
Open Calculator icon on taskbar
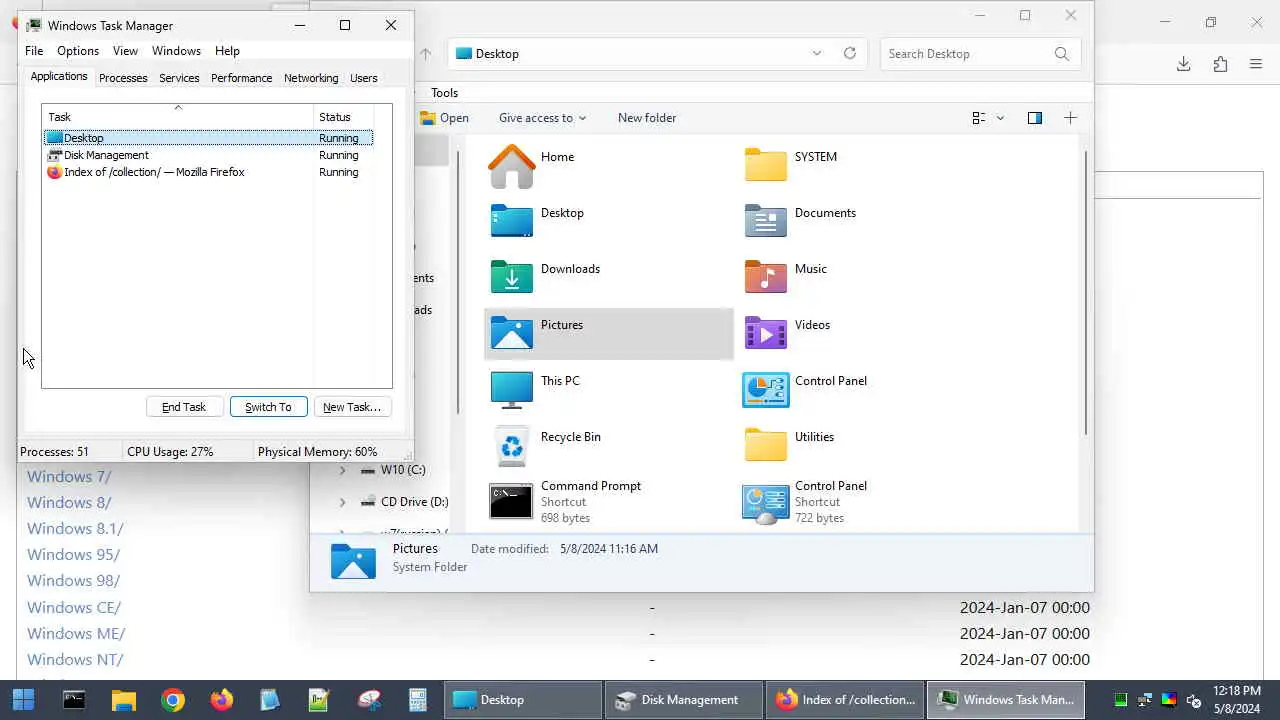(x=418, y=700)
